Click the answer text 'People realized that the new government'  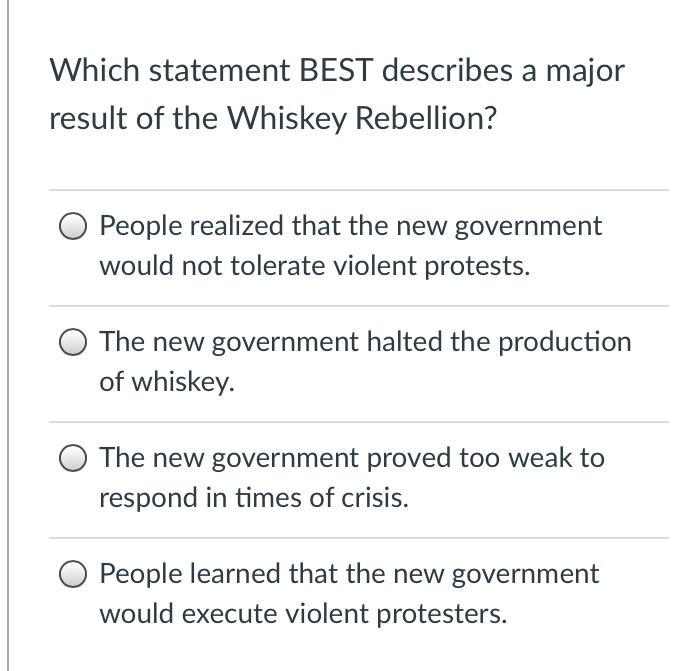351,227
